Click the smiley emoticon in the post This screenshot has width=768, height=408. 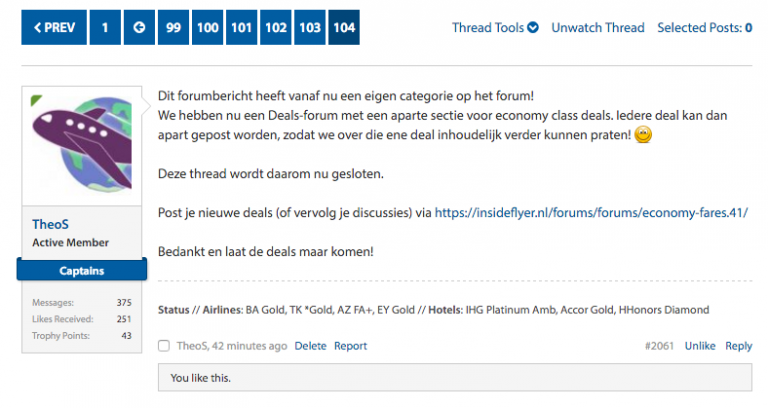pos(643,135)
